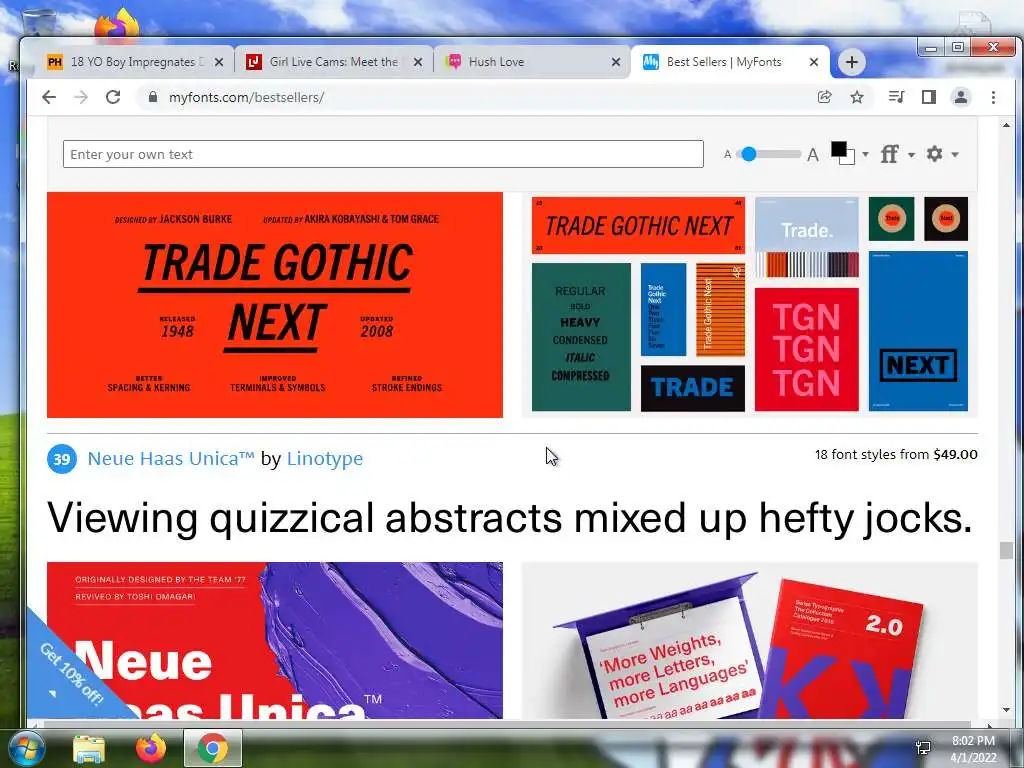Adjust the font preview size slider

(x=749, y=154)
